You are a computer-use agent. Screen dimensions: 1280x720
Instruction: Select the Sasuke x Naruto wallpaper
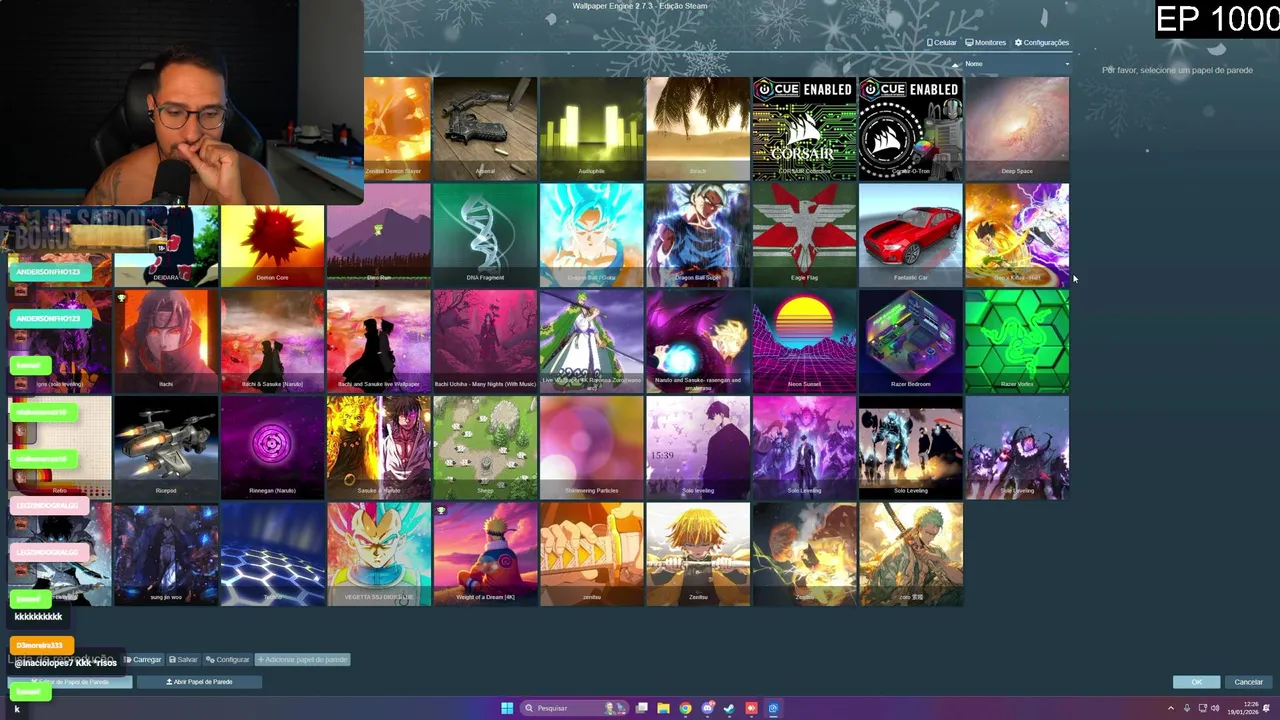click(379, 448)
